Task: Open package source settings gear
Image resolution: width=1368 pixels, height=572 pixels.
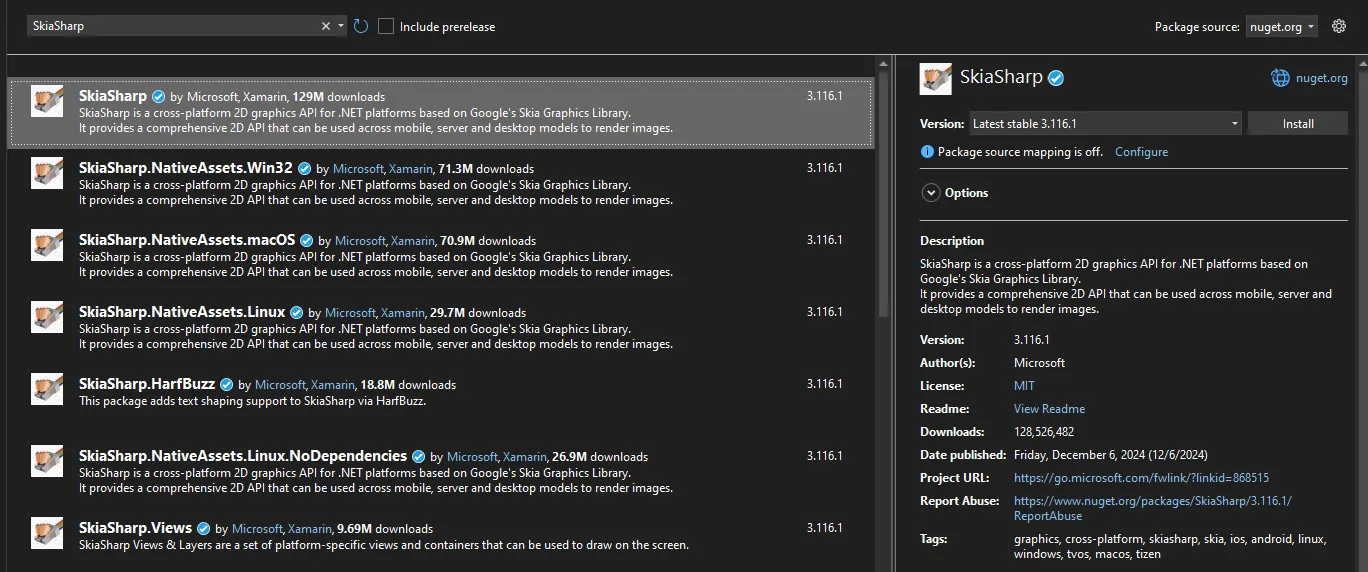Action: point(1339,27)
